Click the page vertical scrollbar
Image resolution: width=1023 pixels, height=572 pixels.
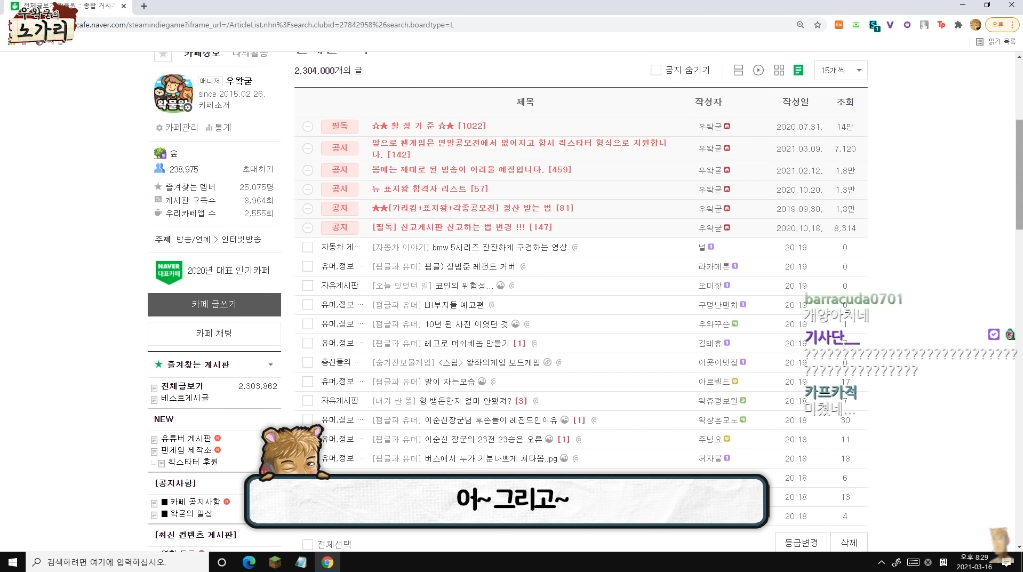[x=1018, y=174]
